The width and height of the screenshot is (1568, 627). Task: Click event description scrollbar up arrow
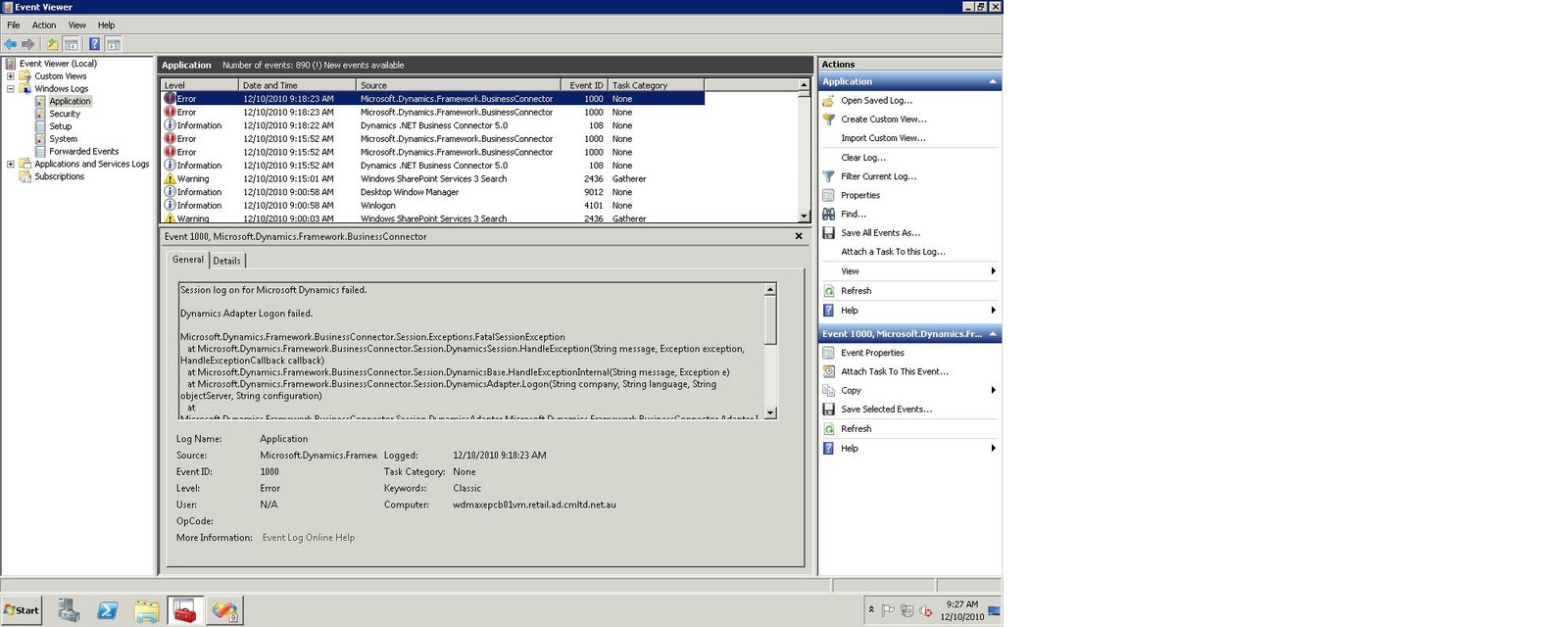pos(770,289)
